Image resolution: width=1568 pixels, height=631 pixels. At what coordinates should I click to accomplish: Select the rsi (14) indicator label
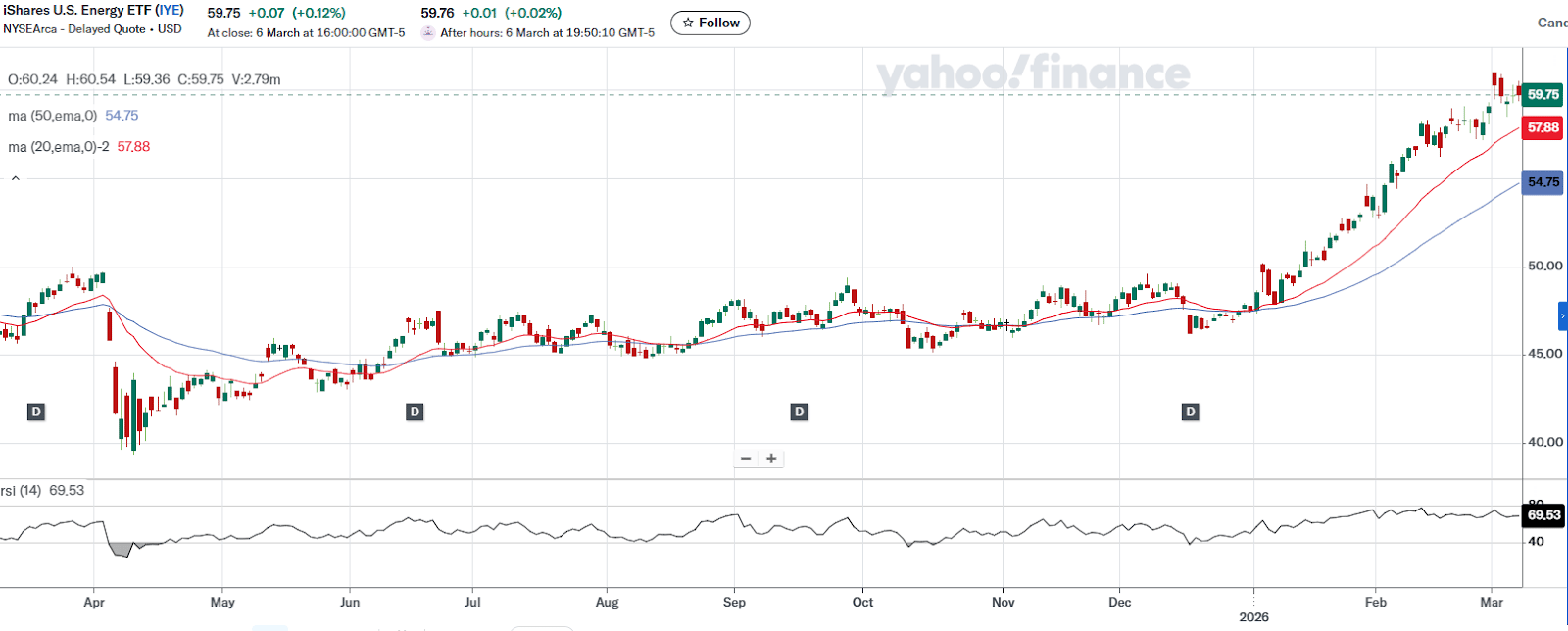(x=22, y=490)
